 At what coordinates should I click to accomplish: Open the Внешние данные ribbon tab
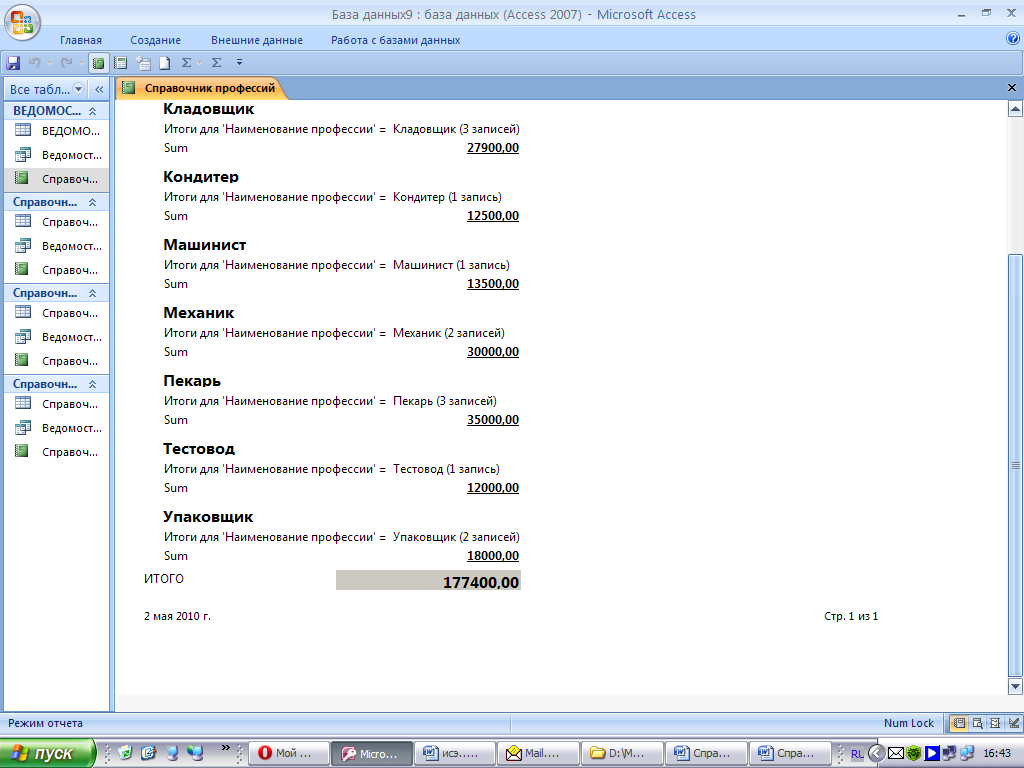tap(257, 40)
